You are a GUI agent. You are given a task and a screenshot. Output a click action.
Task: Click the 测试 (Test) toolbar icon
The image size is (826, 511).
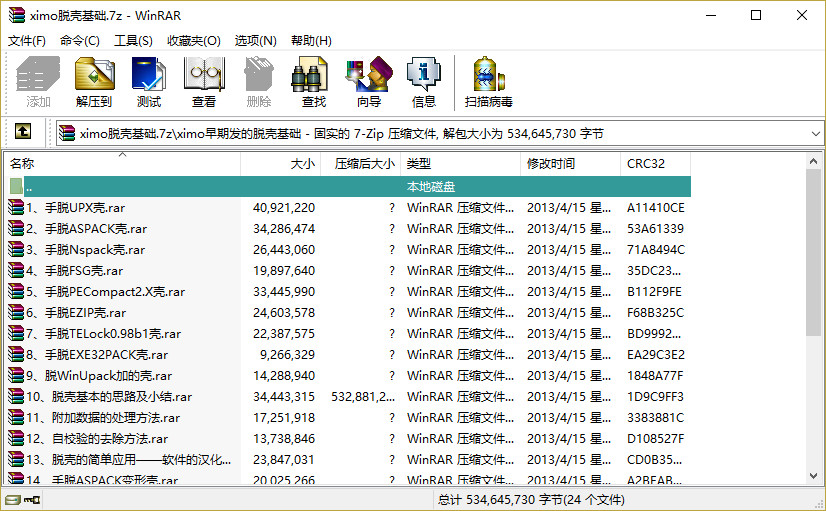pos(149,81)
